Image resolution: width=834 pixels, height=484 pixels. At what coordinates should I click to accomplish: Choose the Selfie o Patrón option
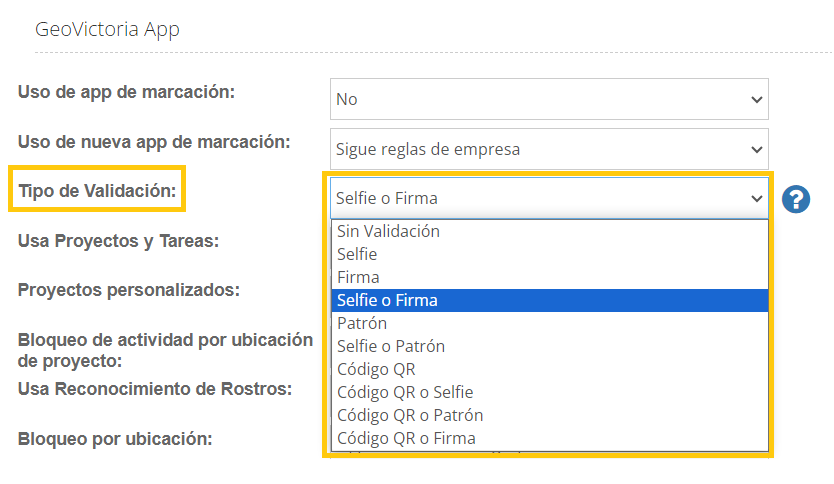pos(391,346)
